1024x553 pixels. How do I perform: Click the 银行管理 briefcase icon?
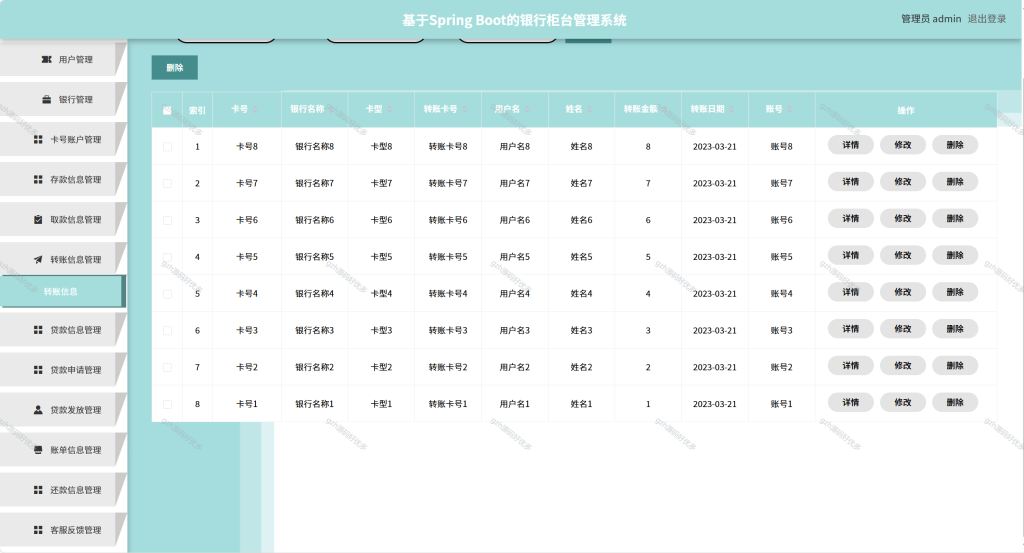point(46,99)
